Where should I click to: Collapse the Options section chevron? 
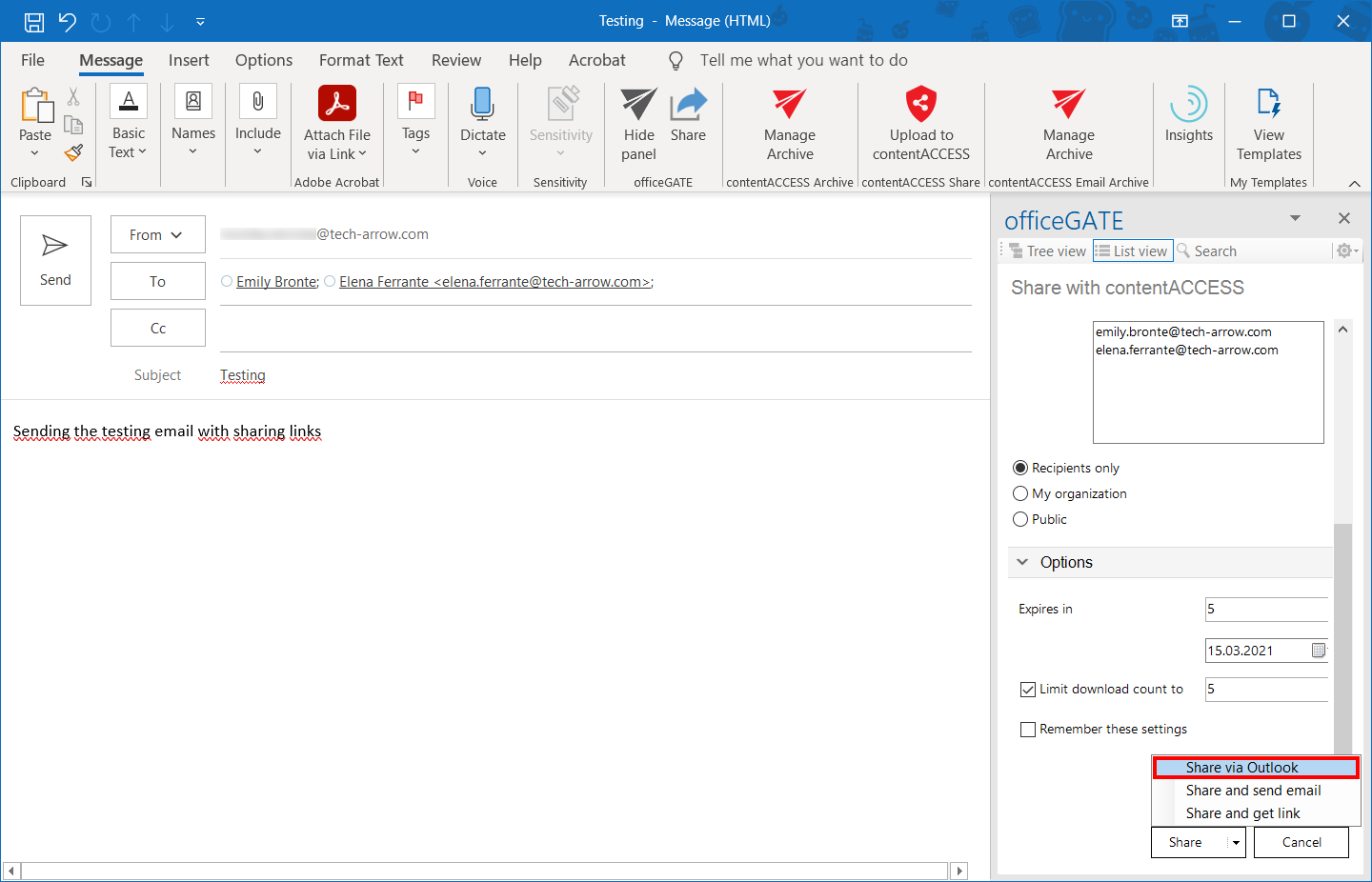pos(1022,562)
